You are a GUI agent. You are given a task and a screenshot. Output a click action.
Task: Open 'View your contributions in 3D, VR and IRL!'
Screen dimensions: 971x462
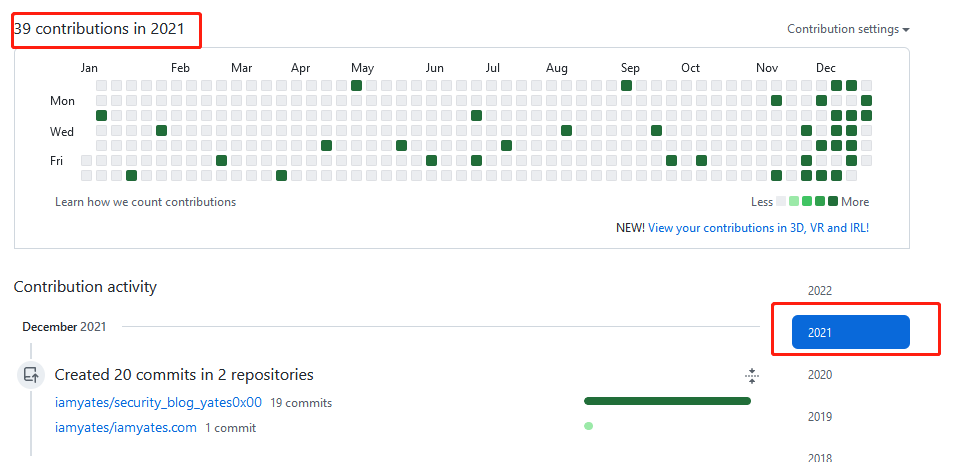758,228
